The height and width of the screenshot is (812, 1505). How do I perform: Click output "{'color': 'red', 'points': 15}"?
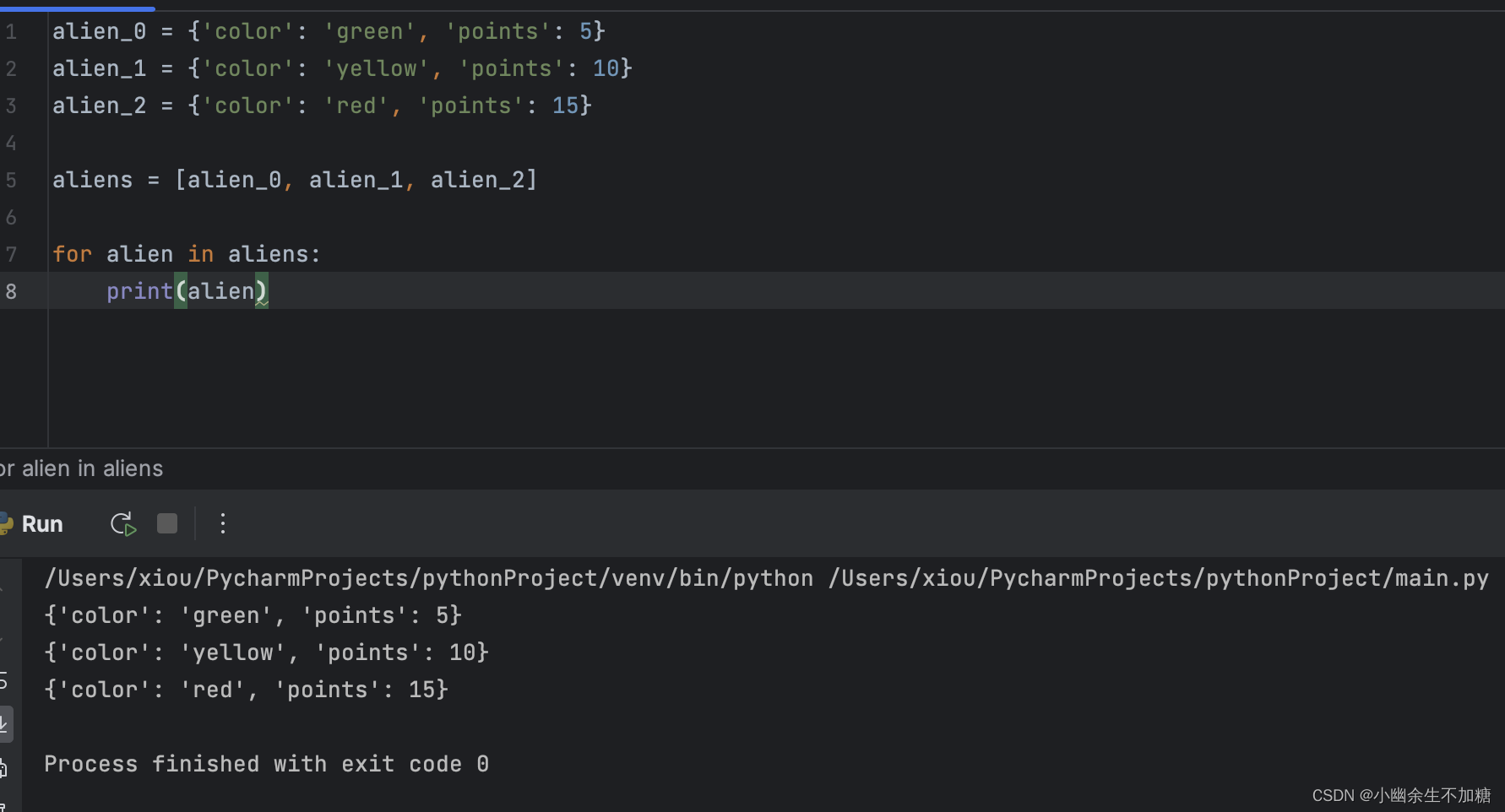tap(247, 690)
